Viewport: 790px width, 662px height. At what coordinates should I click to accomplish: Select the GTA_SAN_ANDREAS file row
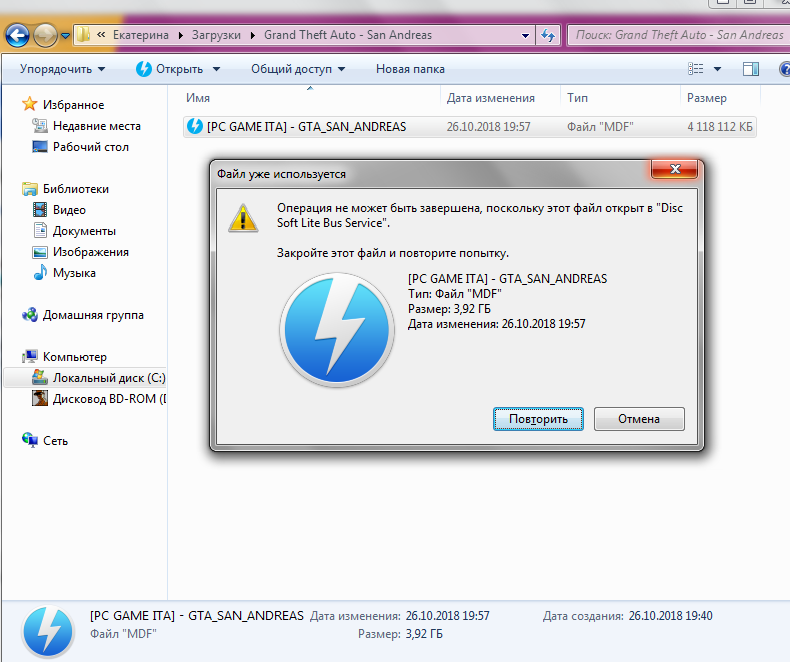click(x=470, y=126)
